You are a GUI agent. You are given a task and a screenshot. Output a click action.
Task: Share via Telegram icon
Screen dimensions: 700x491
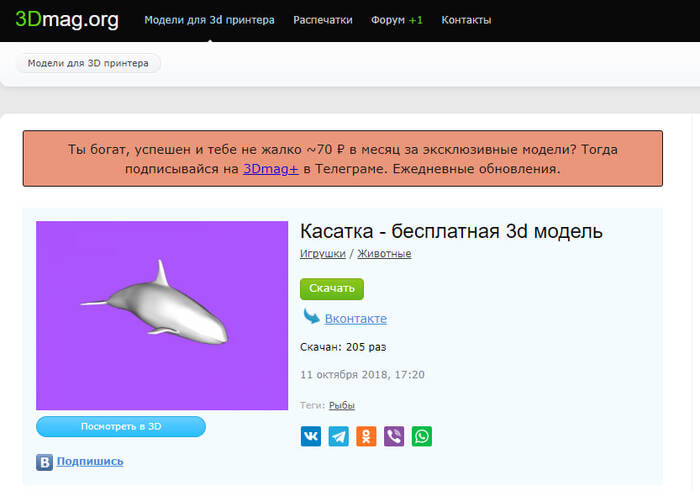tap(338, 436)
